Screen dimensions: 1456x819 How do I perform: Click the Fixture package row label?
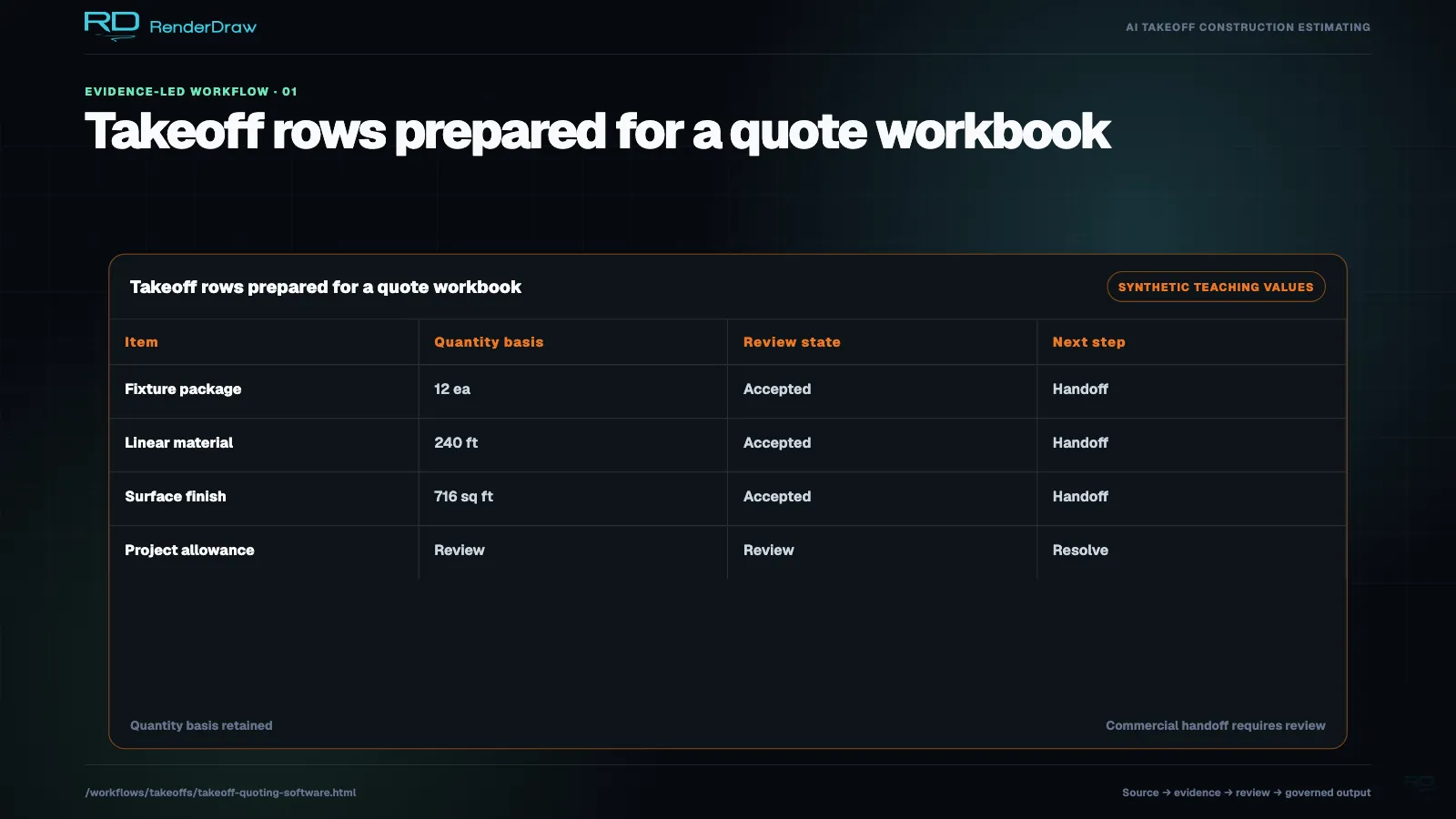point(183,389)
